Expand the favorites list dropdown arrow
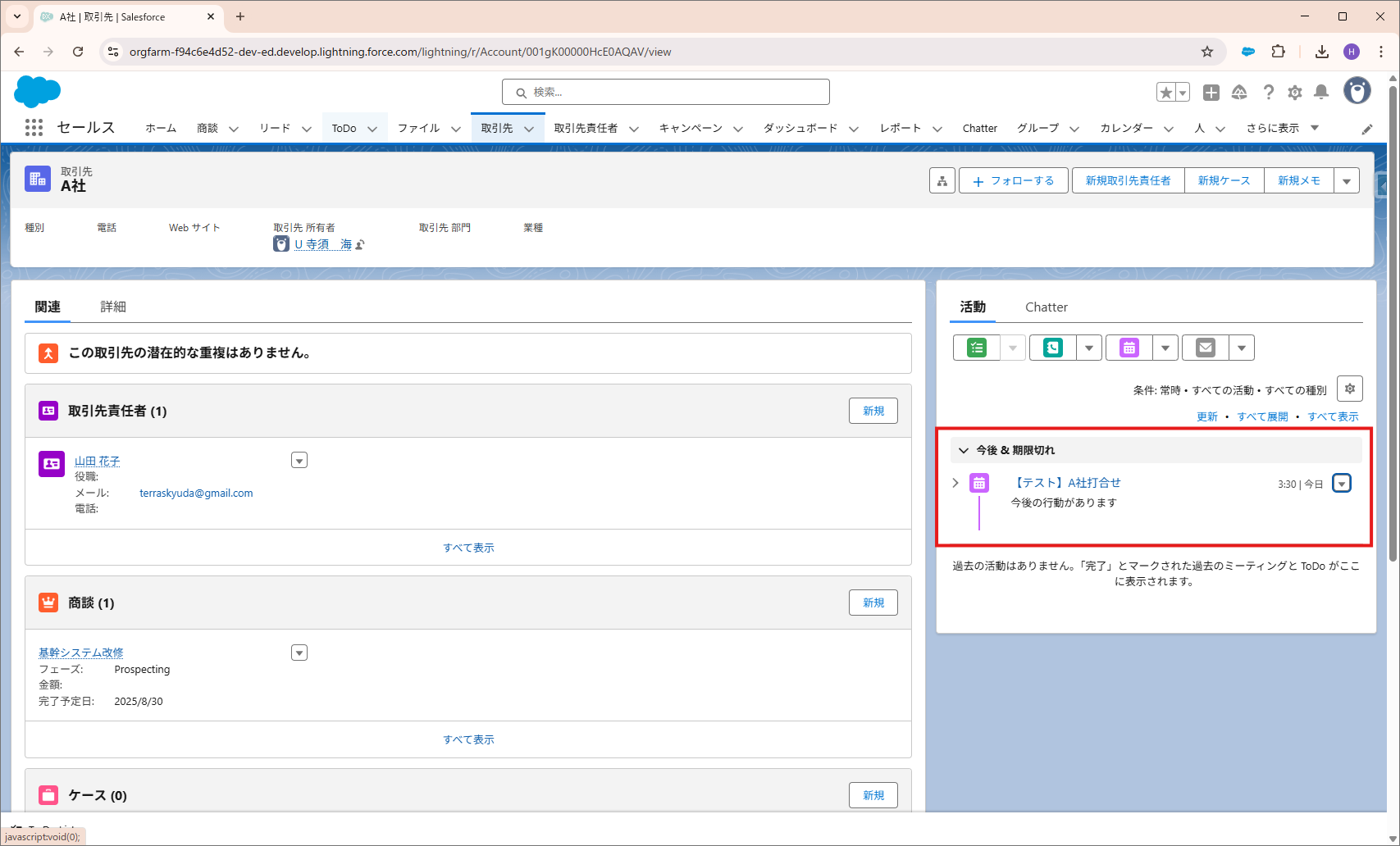The height and width of the screenshot is (846, 1400). 1183,93
